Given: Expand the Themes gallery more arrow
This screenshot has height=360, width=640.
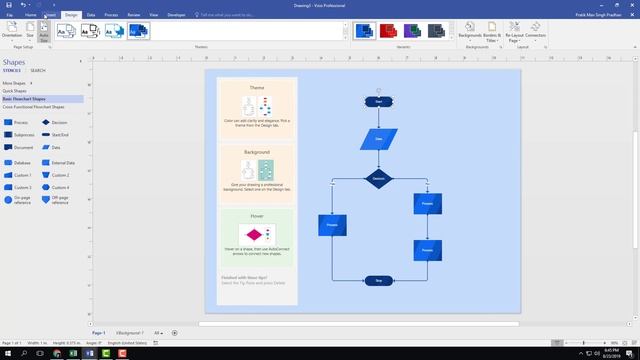Looking at the screenshot, I should 346,38.
